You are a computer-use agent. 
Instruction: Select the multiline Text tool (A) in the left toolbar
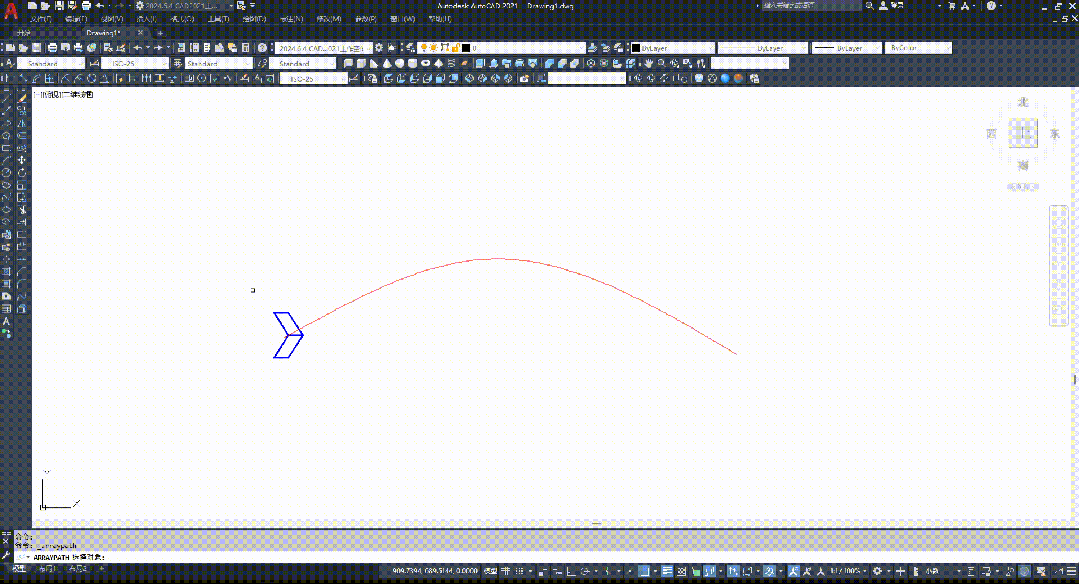(7, 321)
